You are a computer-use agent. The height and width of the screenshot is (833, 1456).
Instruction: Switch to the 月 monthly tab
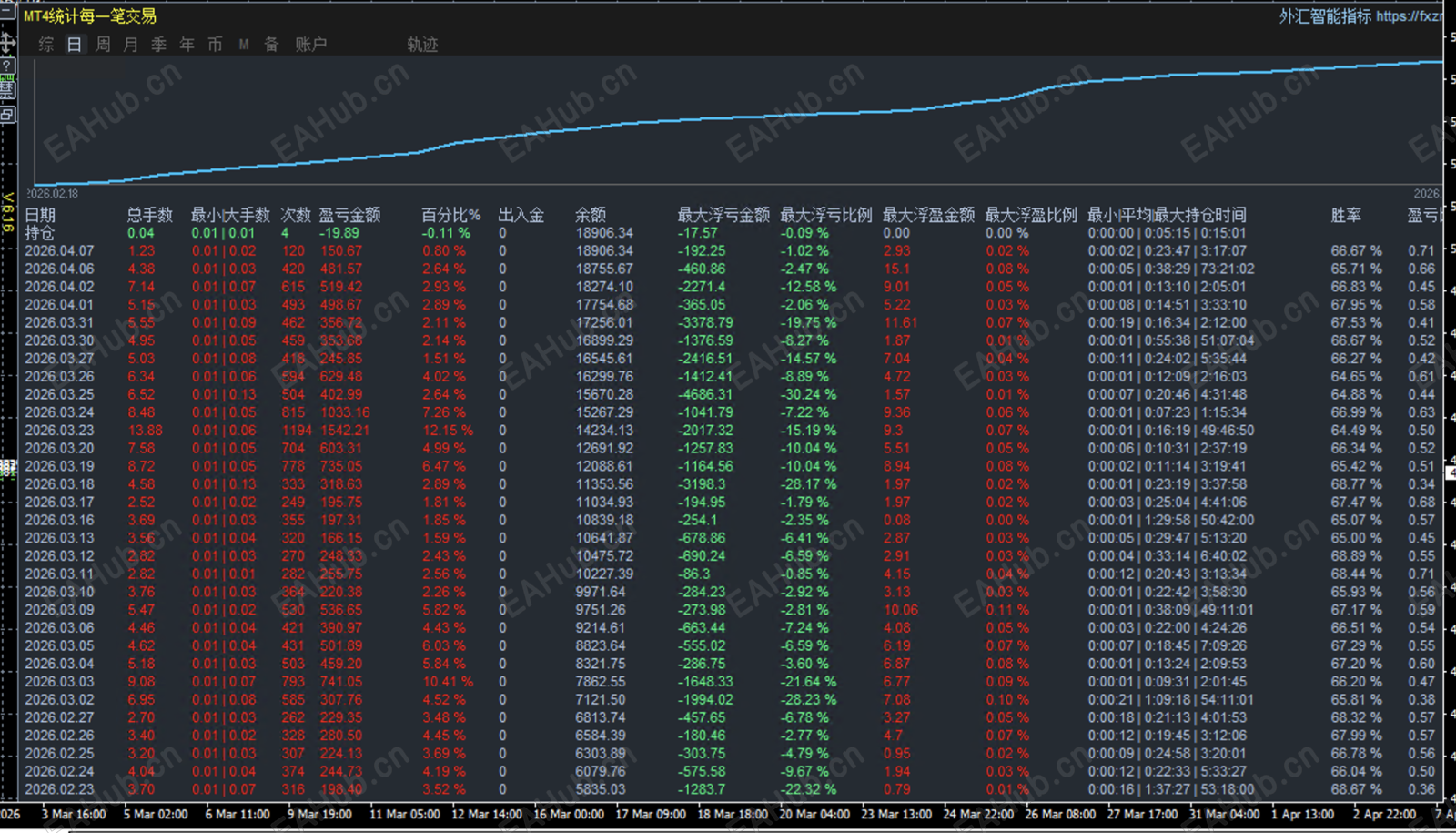(x=131, y=45)
